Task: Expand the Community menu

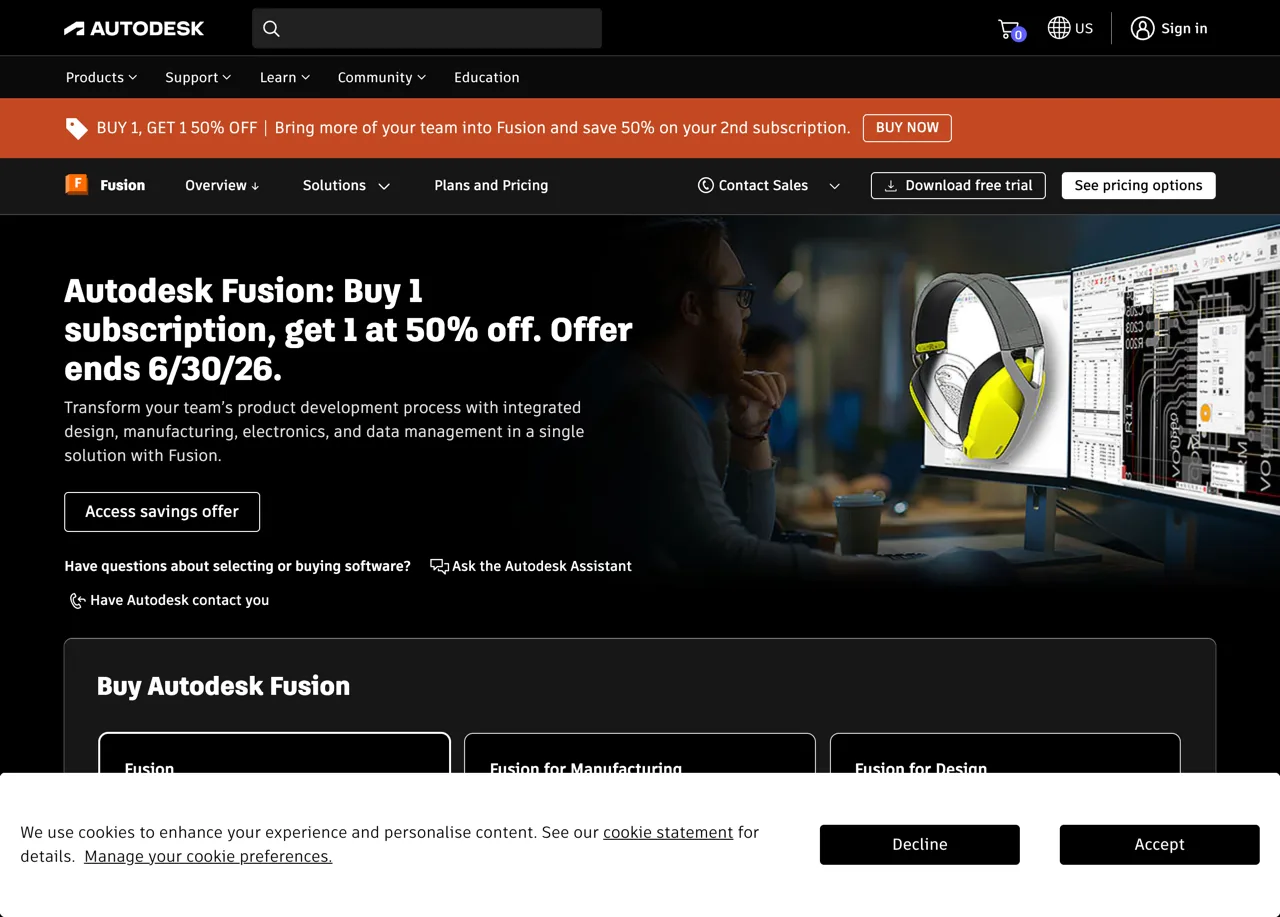Action: point(382,77)
